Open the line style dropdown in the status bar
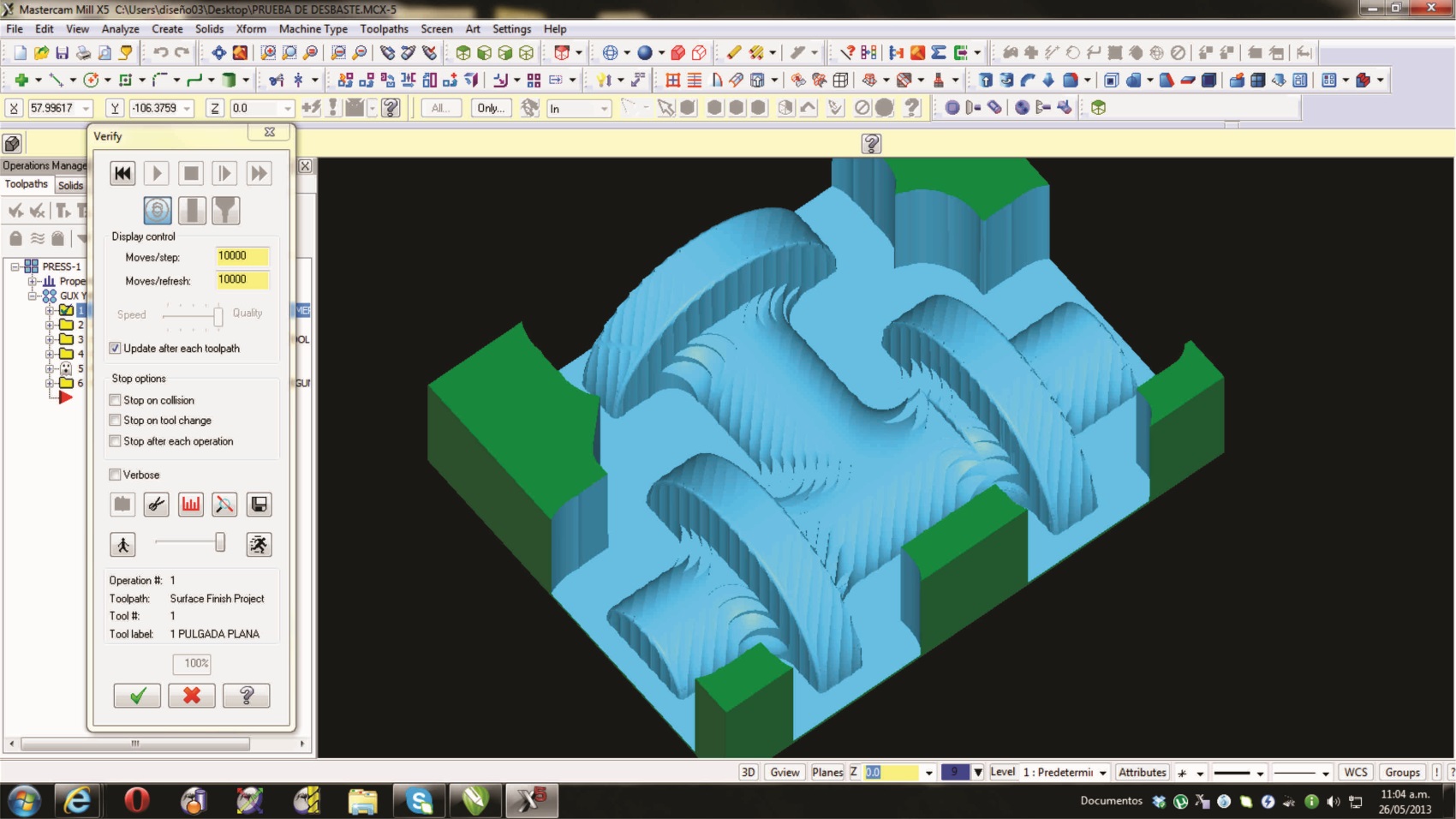This screenshot has height=819, width=1456. (1260, 773)
